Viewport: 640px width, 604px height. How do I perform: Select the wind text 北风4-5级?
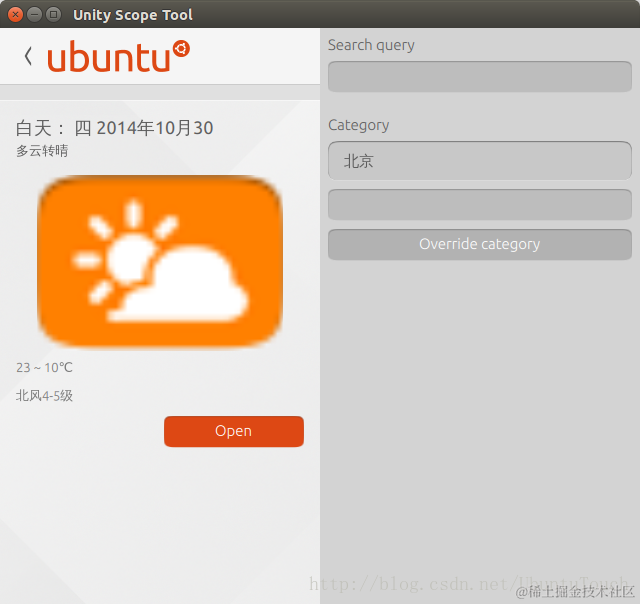44,396
